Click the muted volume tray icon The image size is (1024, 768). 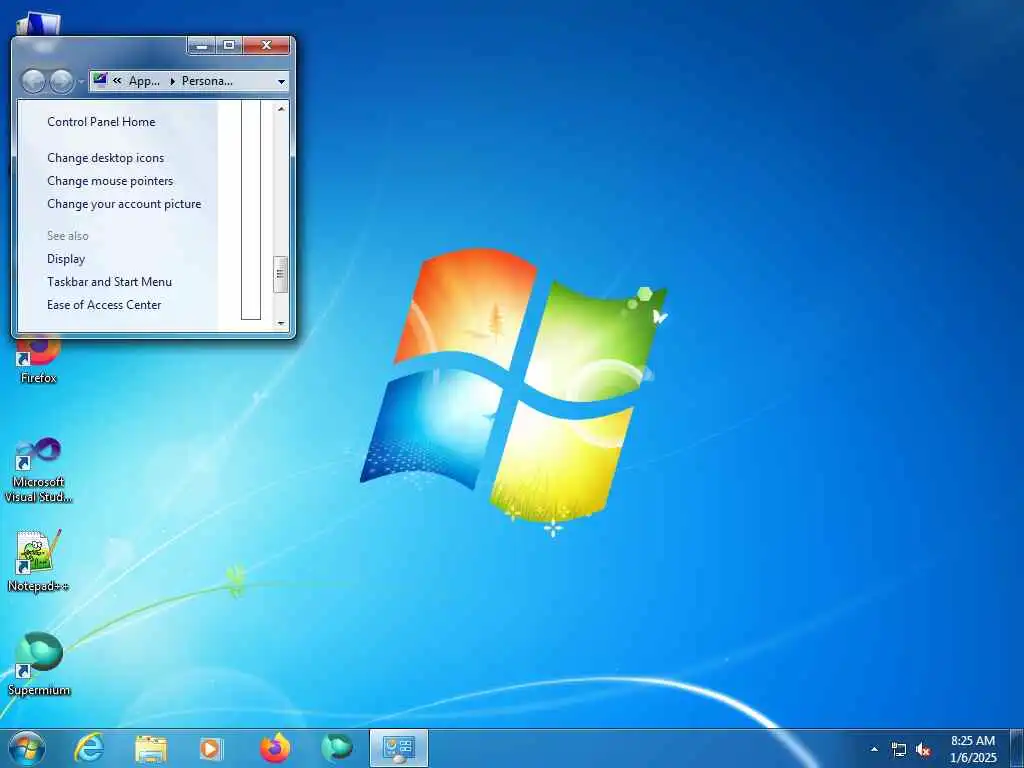point(923,750)
